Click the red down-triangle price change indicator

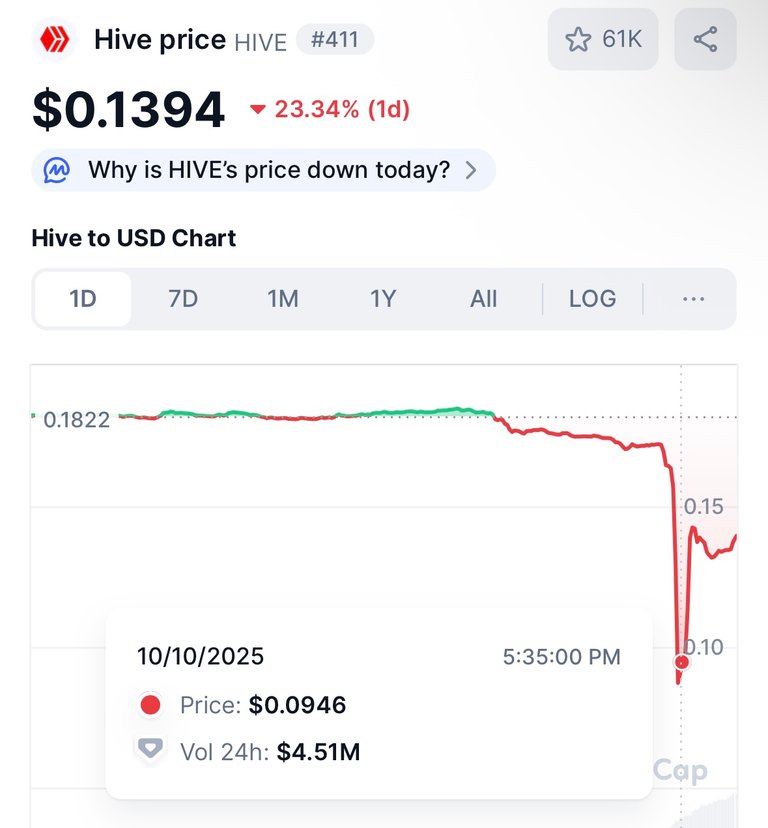(x=258, y=110)
